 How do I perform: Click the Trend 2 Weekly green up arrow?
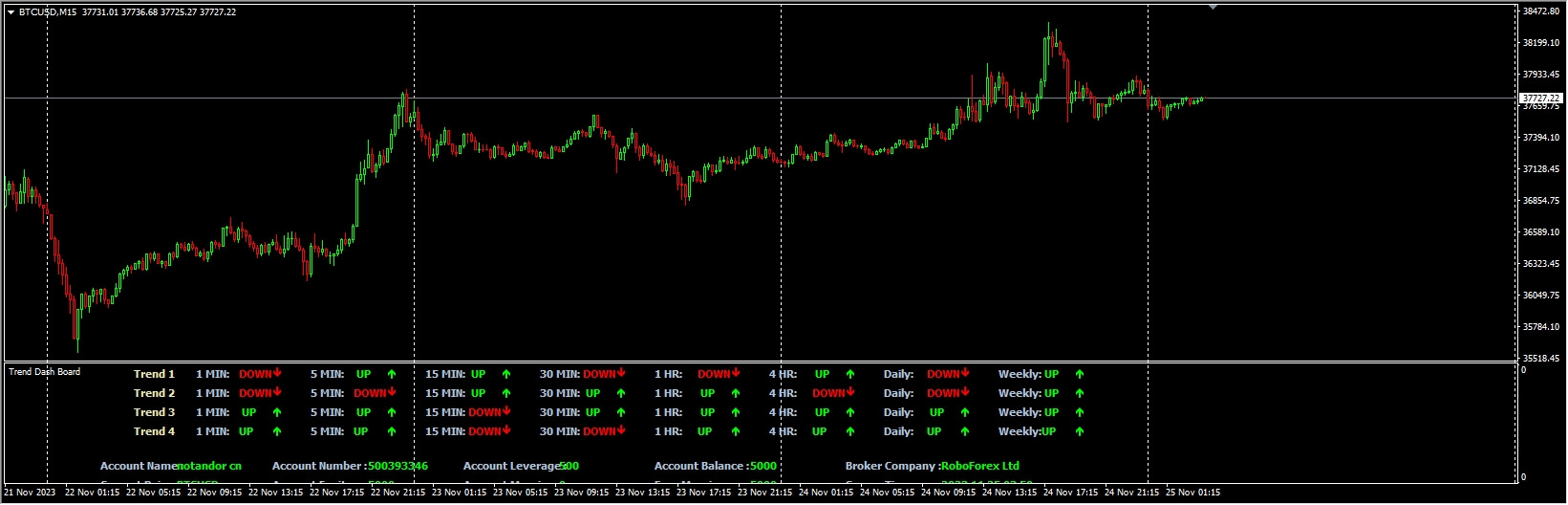(1080, 393)
